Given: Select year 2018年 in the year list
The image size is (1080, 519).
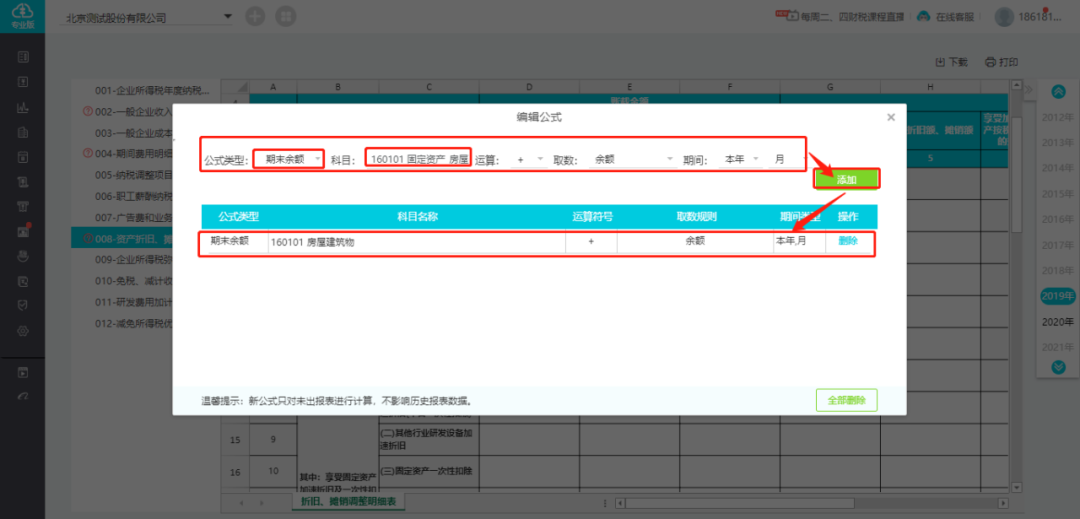Looking at the screenshot, I should 1058,271.
